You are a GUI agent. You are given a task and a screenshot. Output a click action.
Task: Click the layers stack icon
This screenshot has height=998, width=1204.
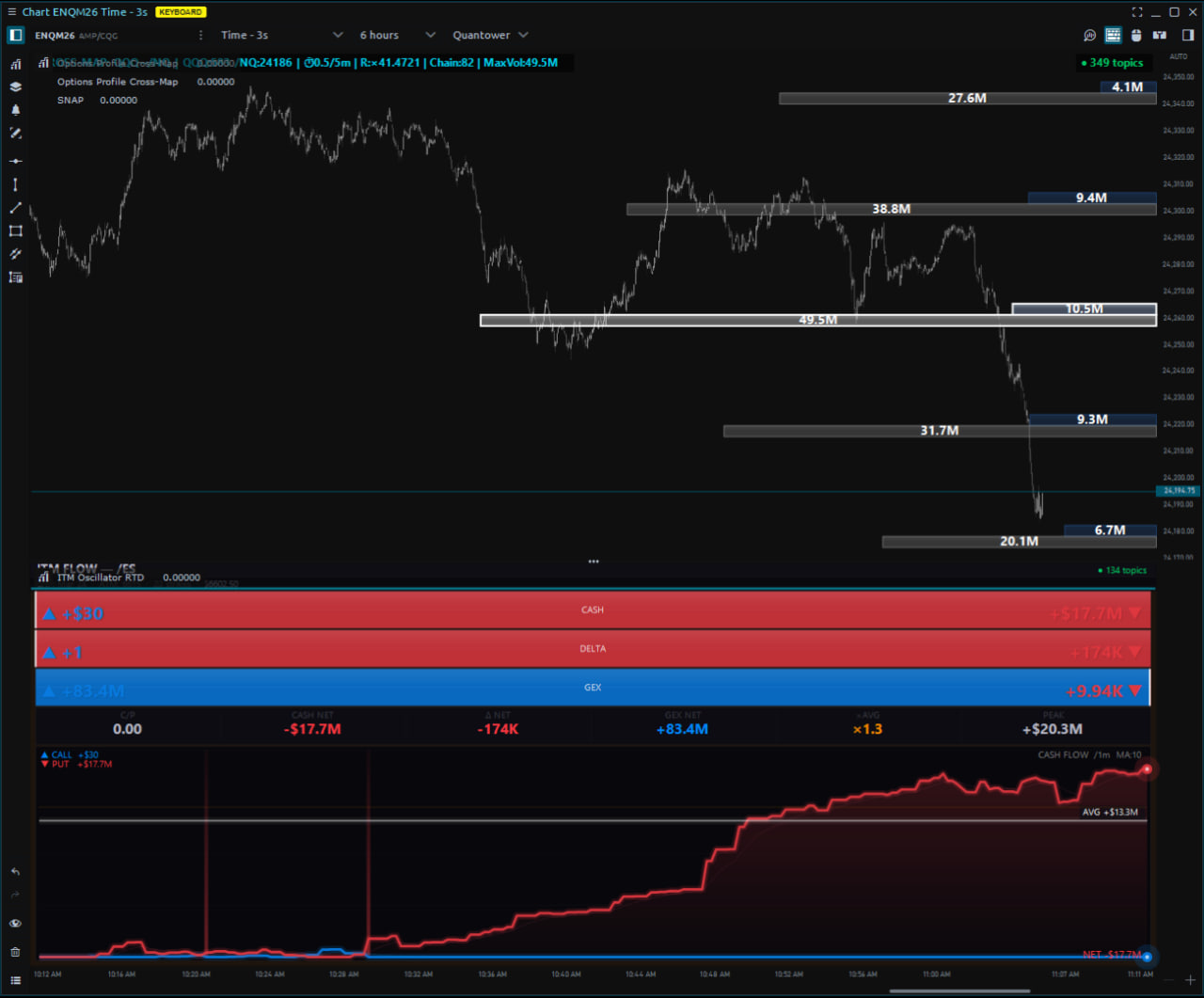point(15,87)
